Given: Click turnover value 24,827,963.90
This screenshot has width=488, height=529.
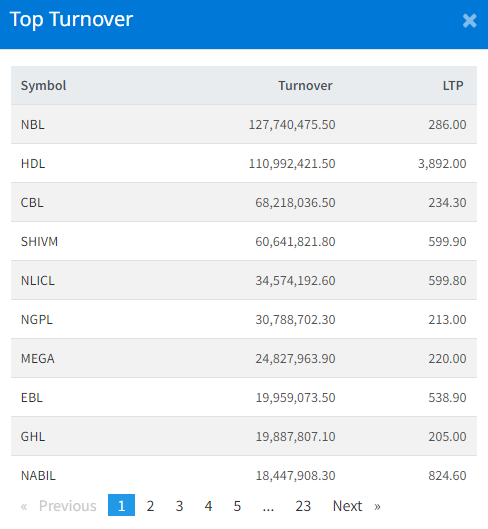Looking at the screenshot, I should click(295, 359).
